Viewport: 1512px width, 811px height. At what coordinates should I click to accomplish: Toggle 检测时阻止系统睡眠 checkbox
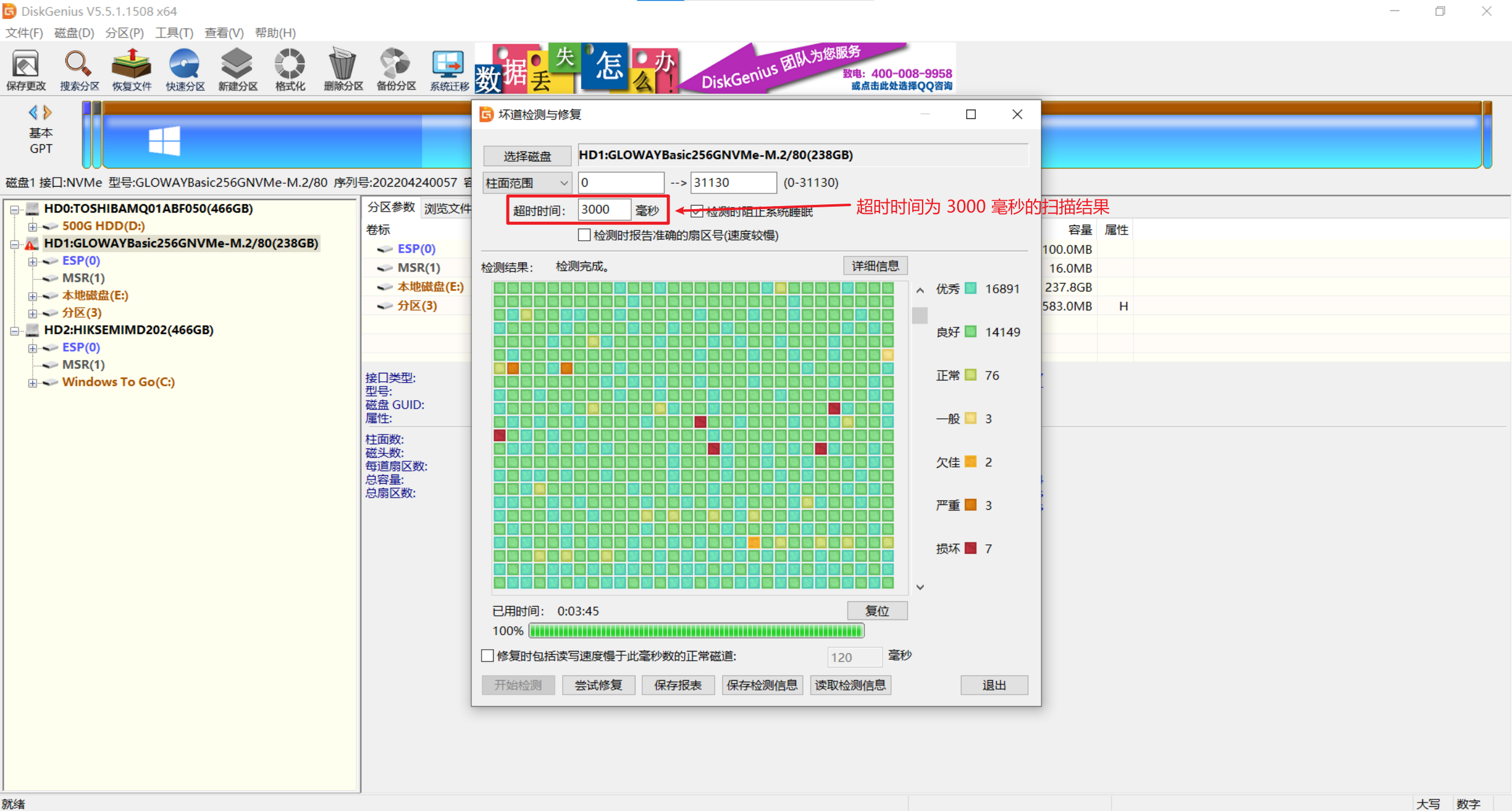[x=697, y=212]
